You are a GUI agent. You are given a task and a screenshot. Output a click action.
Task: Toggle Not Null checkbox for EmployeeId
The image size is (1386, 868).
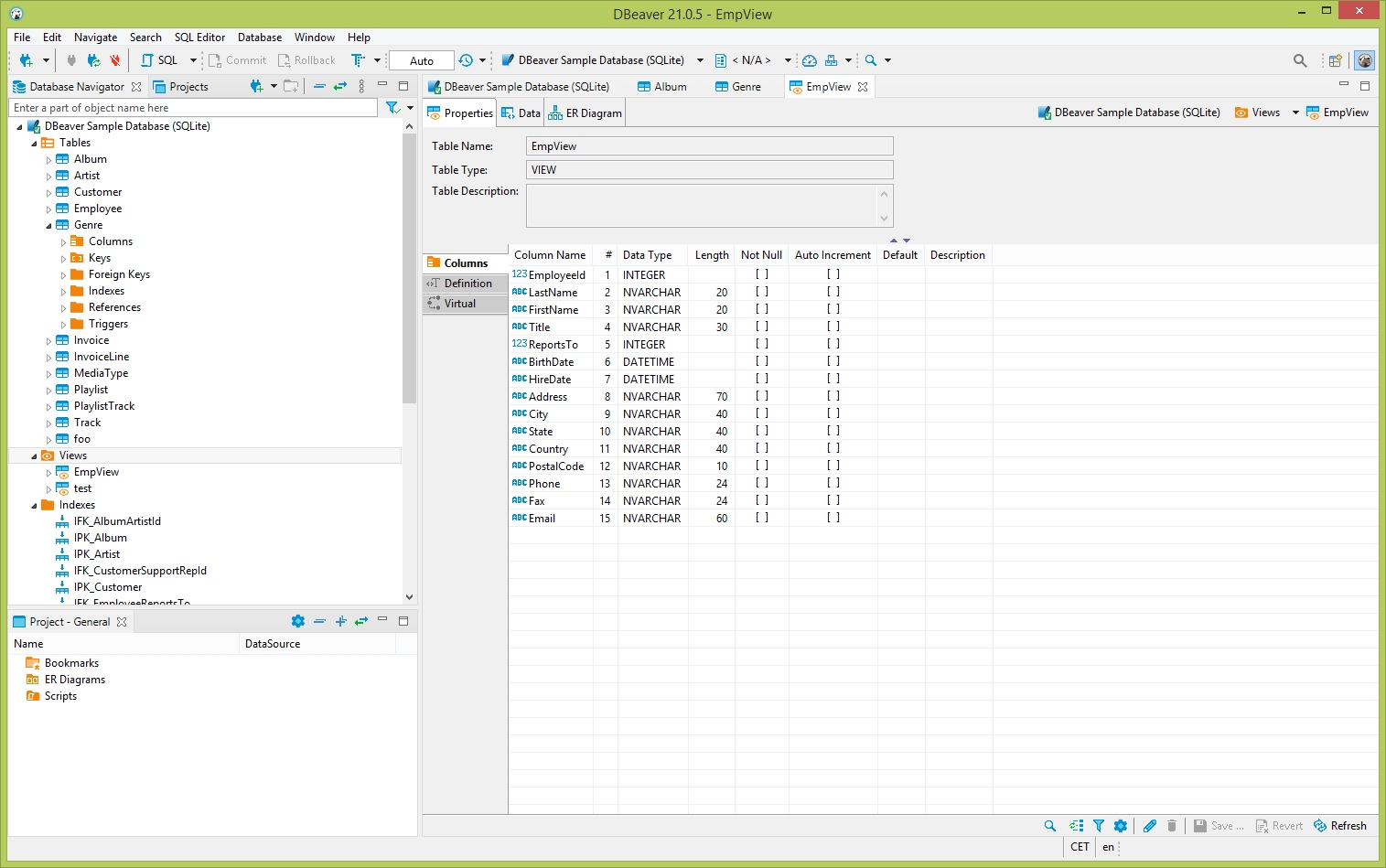tap(761, 274)
